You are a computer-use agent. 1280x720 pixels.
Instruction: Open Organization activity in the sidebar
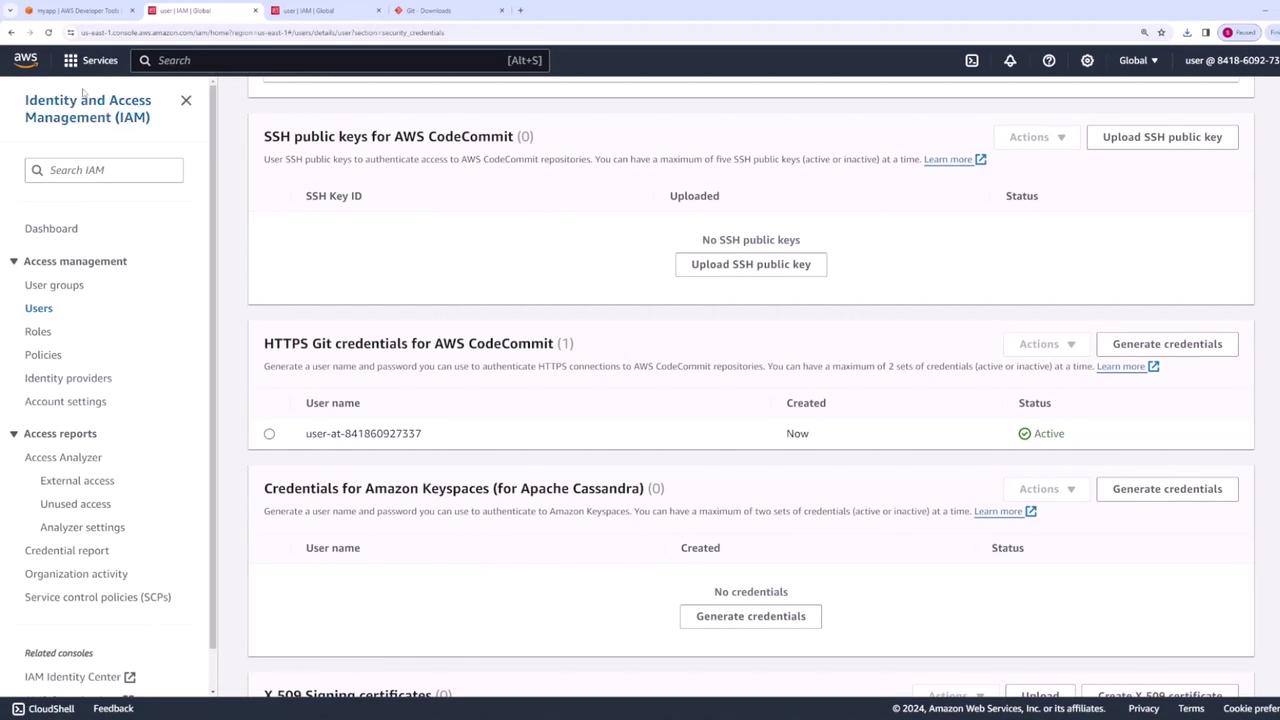coord(76,574)
